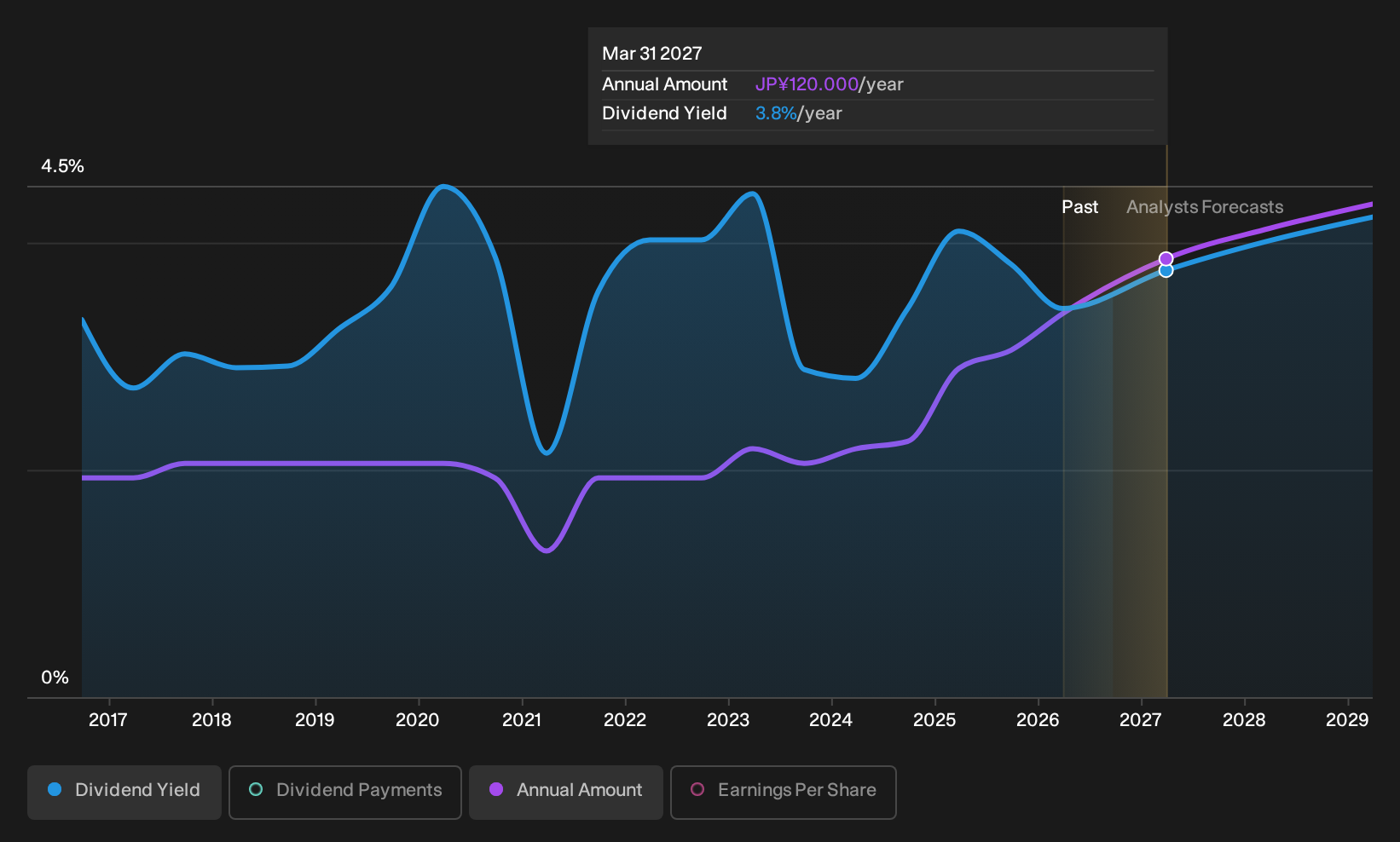Click the Mar 31 2027 tooltip date
1400x842 pixels.
point(652,54)
